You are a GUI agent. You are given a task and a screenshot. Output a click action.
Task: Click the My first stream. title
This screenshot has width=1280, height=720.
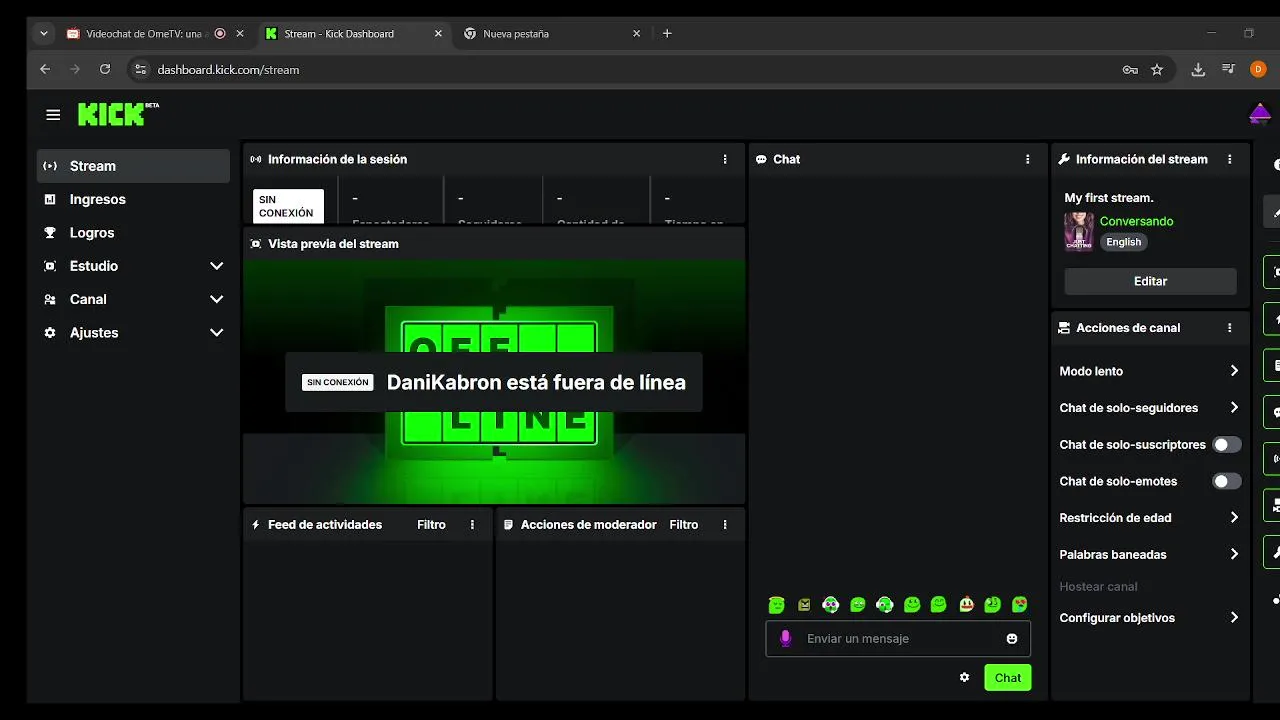point(1109,198)
